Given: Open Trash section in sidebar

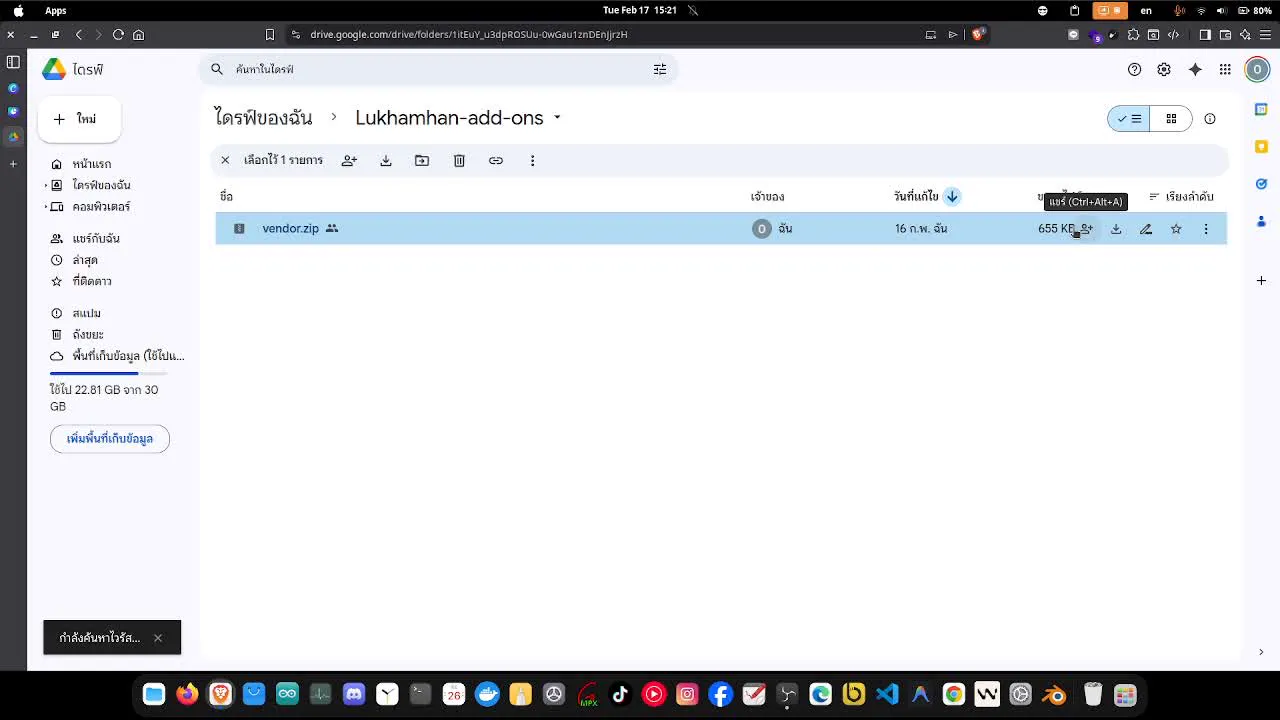Looking at the screenshot, I should point(87,334).
